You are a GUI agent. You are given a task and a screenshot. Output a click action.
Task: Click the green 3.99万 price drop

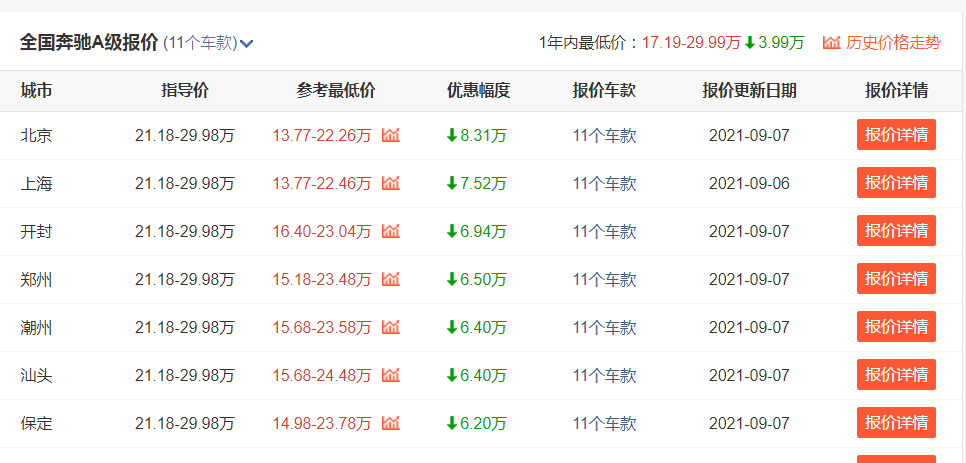click(x=781, y=43)
